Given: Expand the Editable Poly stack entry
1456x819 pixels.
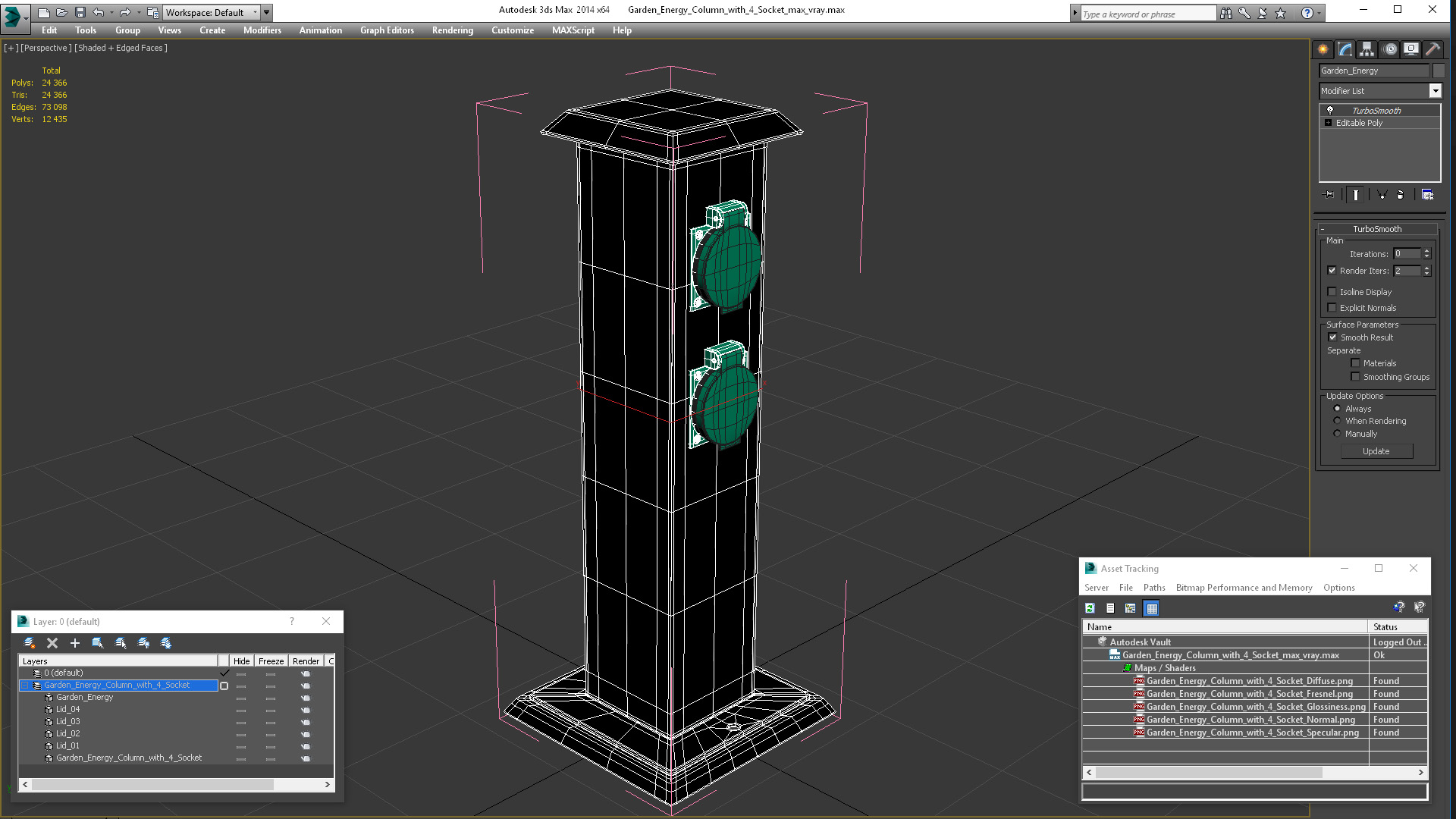Looking at the screenshot, I should pyautogui.click(x=1328, y=123).
